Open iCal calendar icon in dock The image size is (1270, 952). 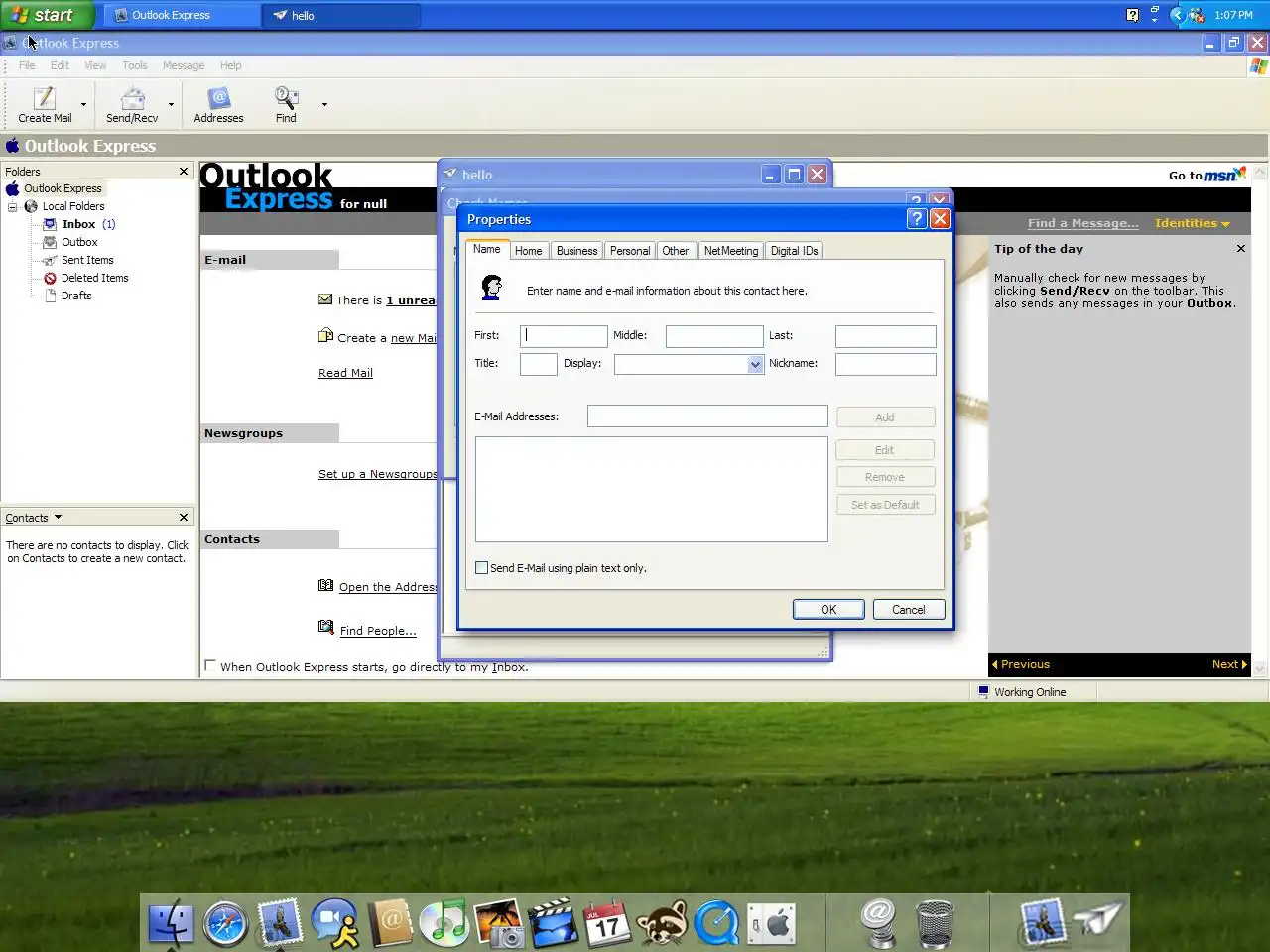[x=606, y=924]
